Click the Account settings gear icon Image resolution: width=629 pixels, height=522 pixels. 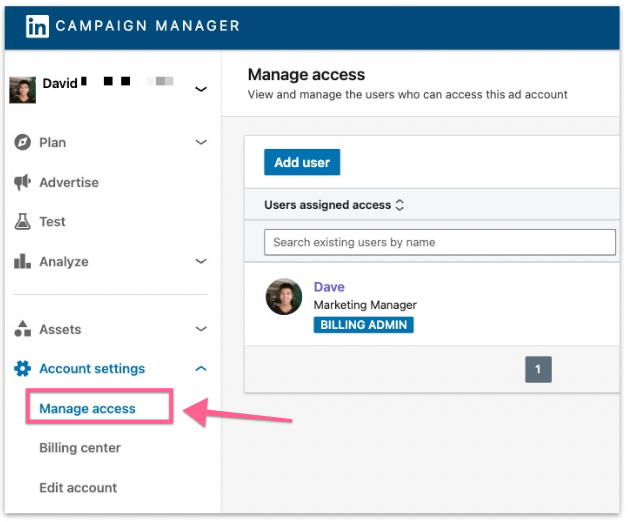pos(22,369)
